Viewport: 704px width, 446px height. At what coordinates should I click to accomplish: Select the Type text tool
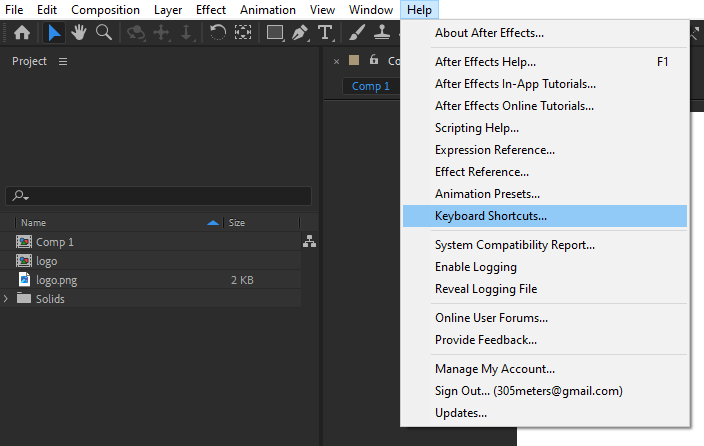(x=326, y=33)
